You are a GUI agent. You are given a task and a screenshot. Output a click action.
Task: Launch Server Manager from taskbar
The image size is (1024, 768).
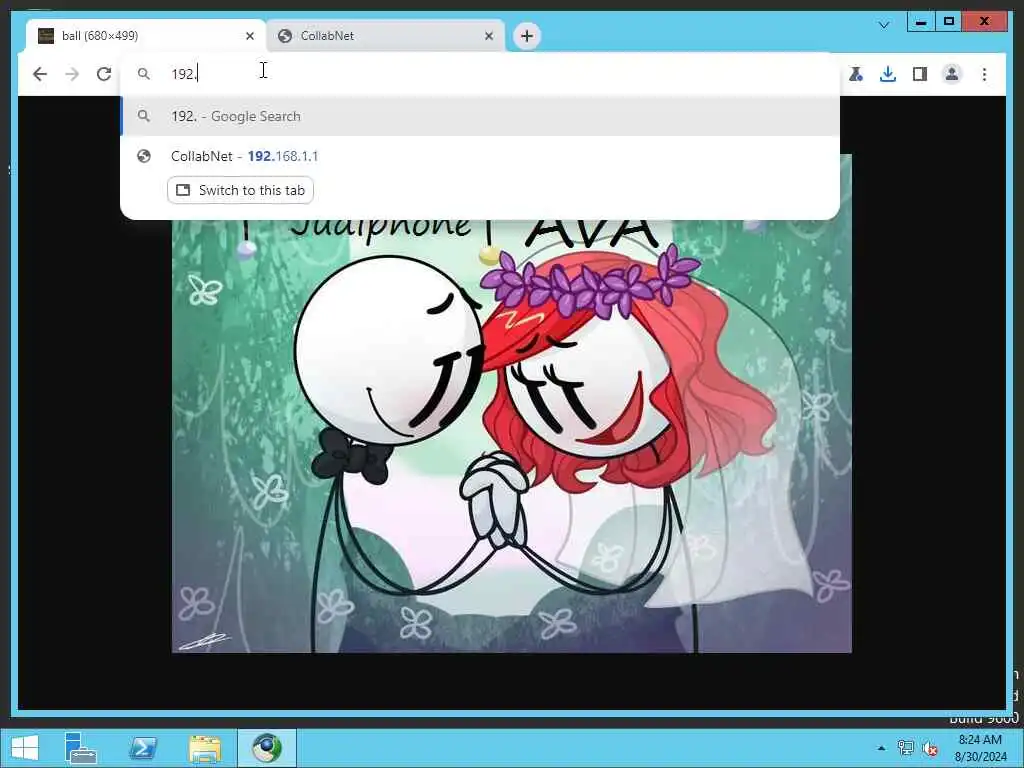pyautogui.click(x=80, y=748)
